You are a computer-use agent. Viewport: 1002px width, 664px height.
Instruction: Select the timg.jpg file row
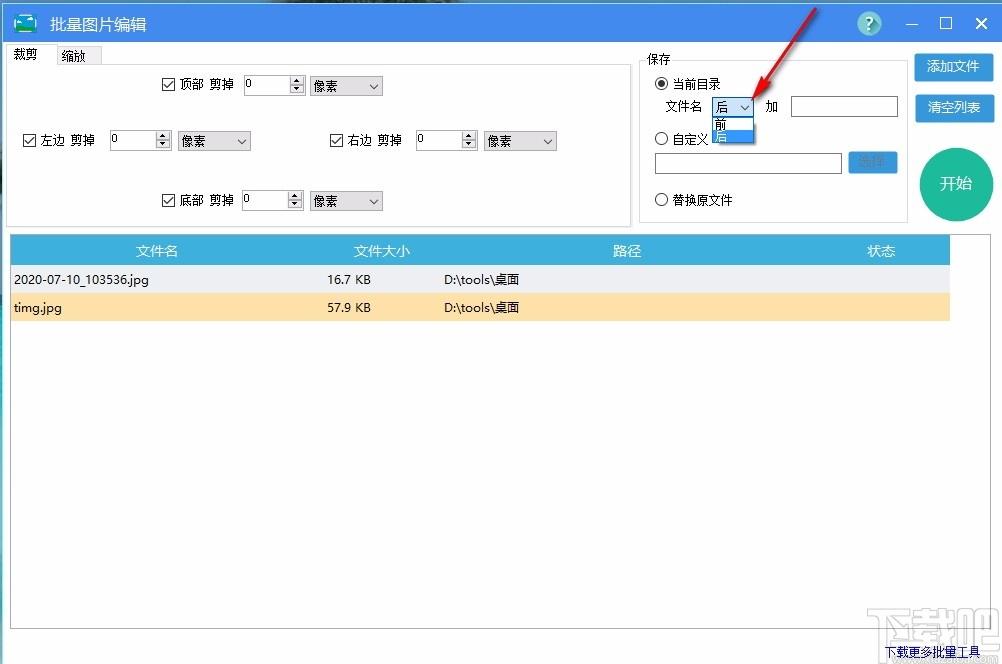click(480, 307)
